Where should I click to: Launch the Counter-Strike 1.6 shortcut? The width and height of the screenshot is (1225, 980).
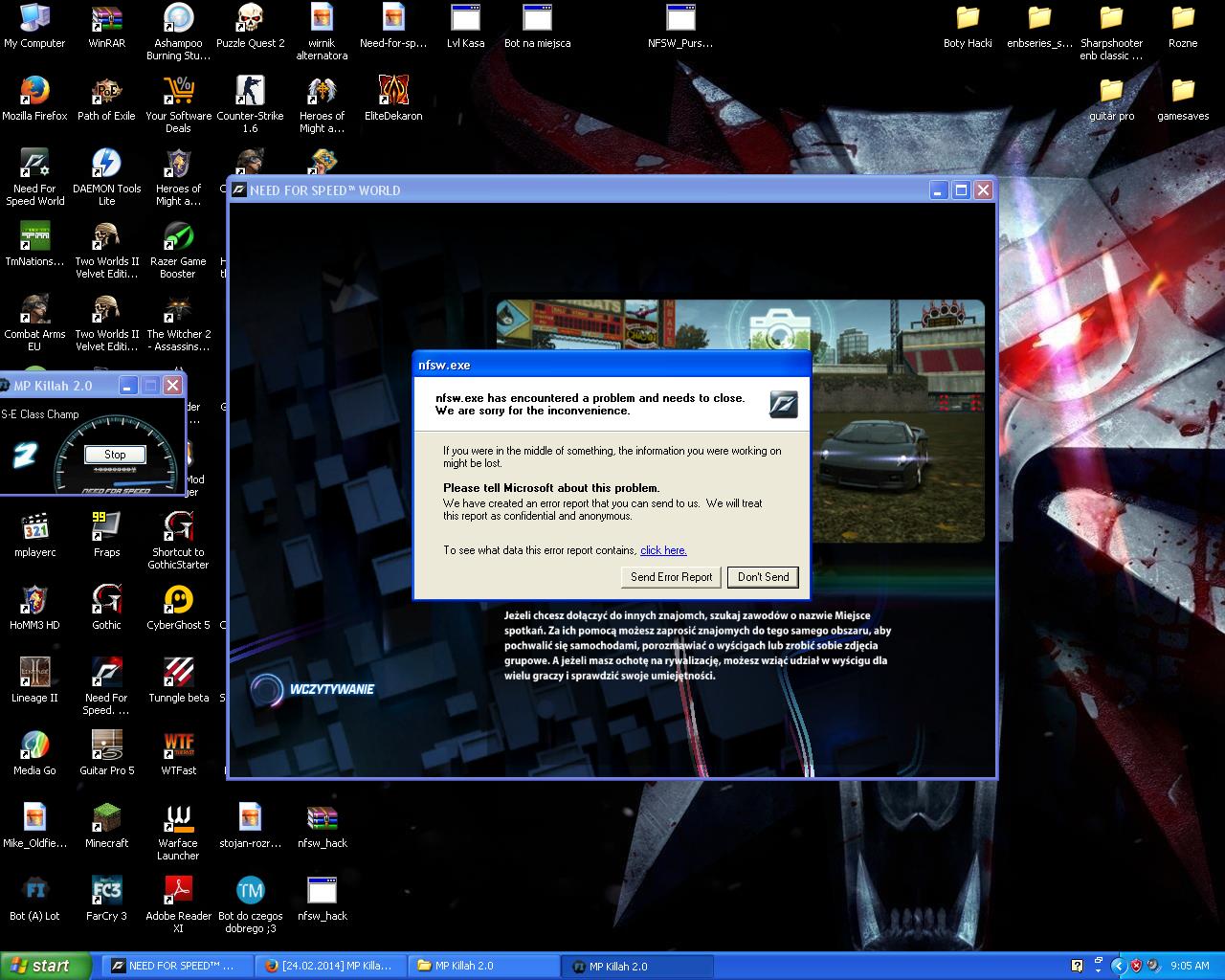tap(250, 104)
